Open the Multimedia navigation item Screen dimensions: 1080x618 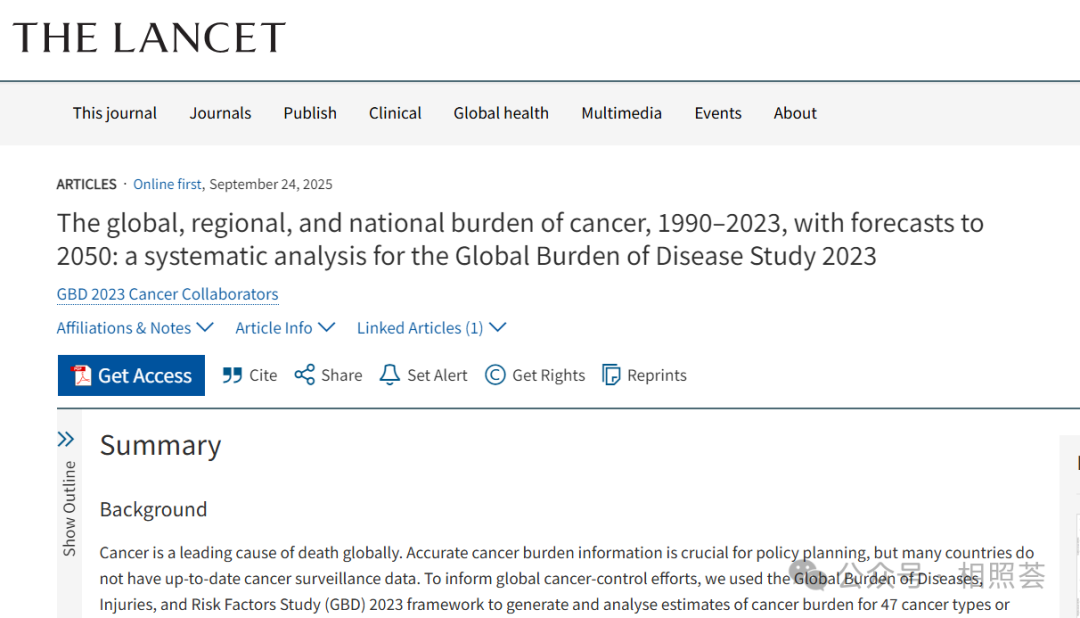point(621,113)
